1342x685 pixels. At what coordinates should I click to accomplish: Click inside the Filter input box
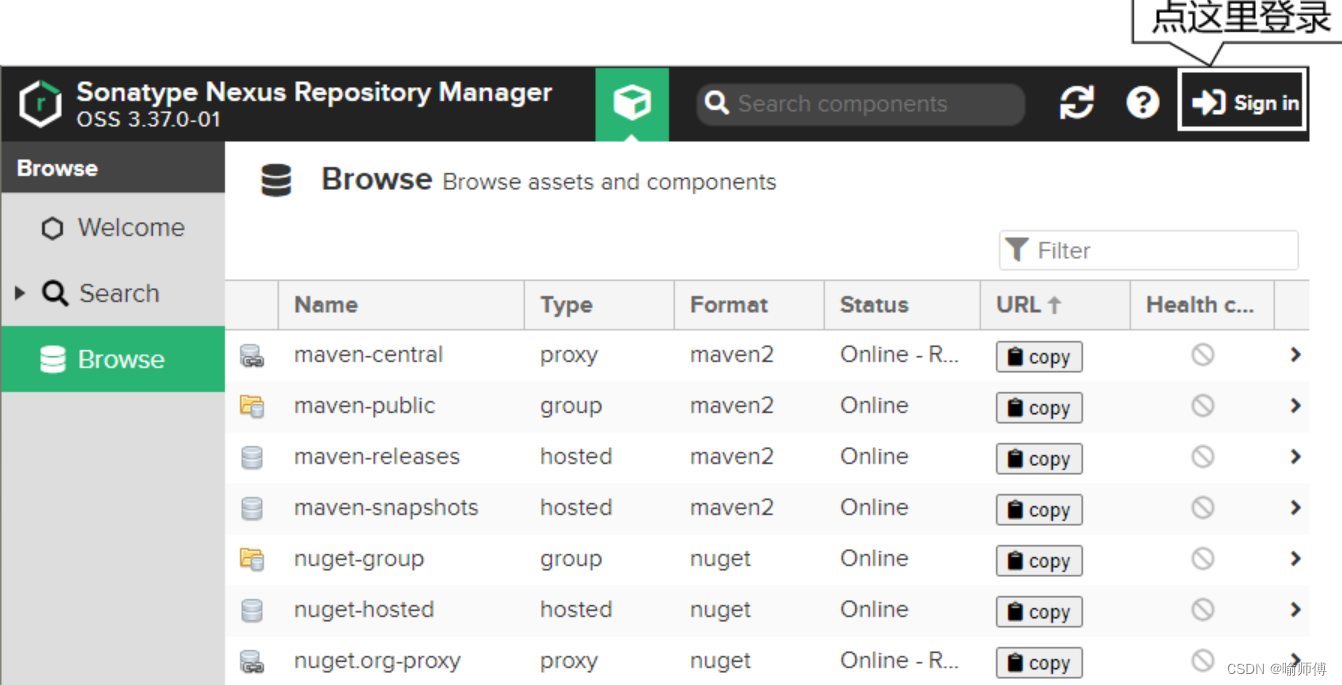click(1149, 250)
